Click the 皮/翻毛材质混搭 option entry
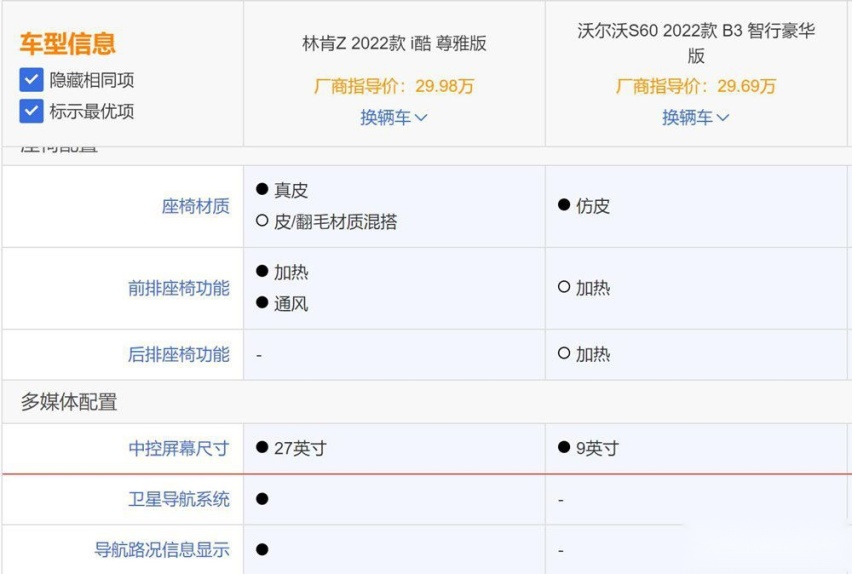Screen dimensions: 852x574 click(327, 221)
